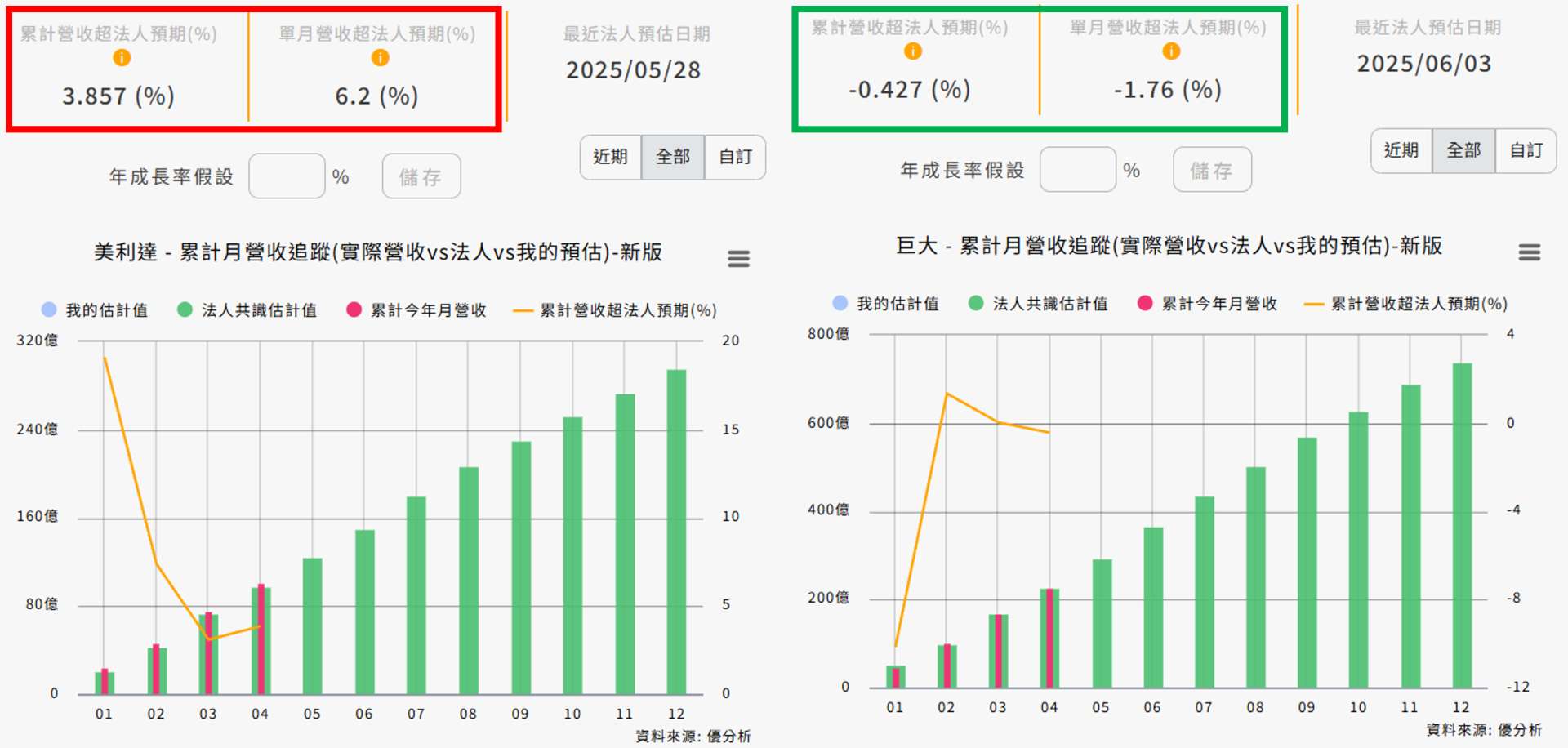Toggle 法人共識估計值 legend in 巨大 chart

pos(1038,304)
